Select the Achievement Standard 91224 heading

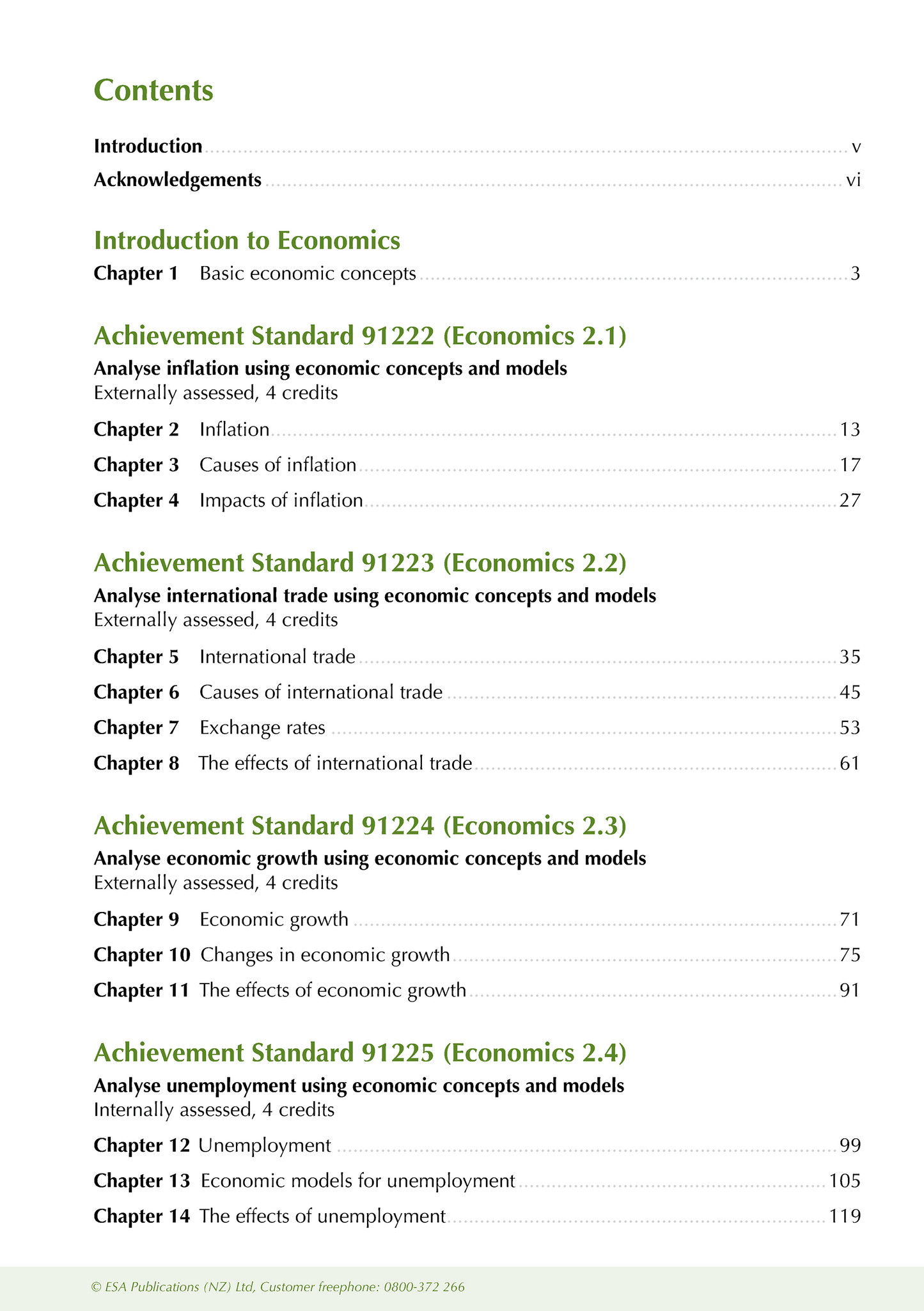[360, 826]
